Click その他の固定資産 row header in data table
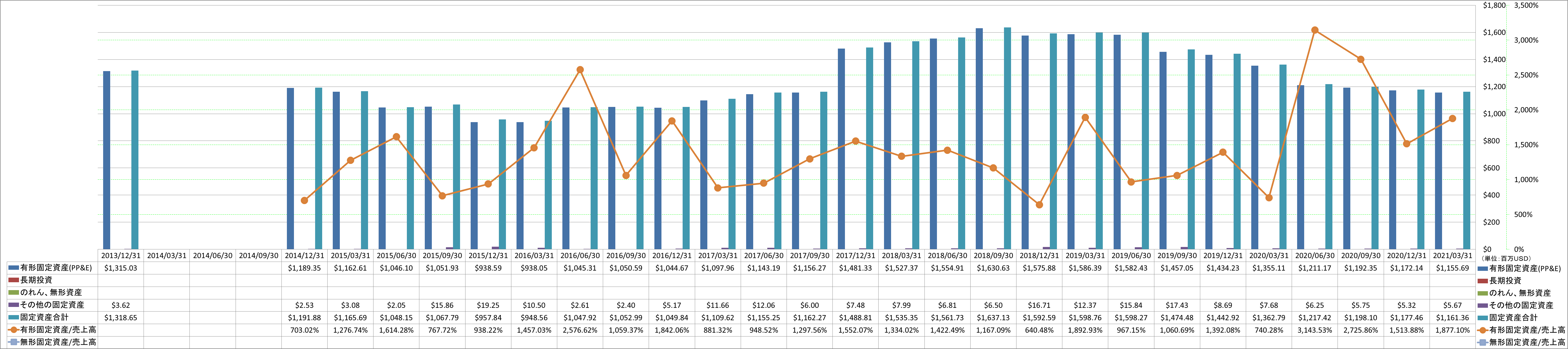This screenshot has width=1568, height=349. (x=52, y=305)
